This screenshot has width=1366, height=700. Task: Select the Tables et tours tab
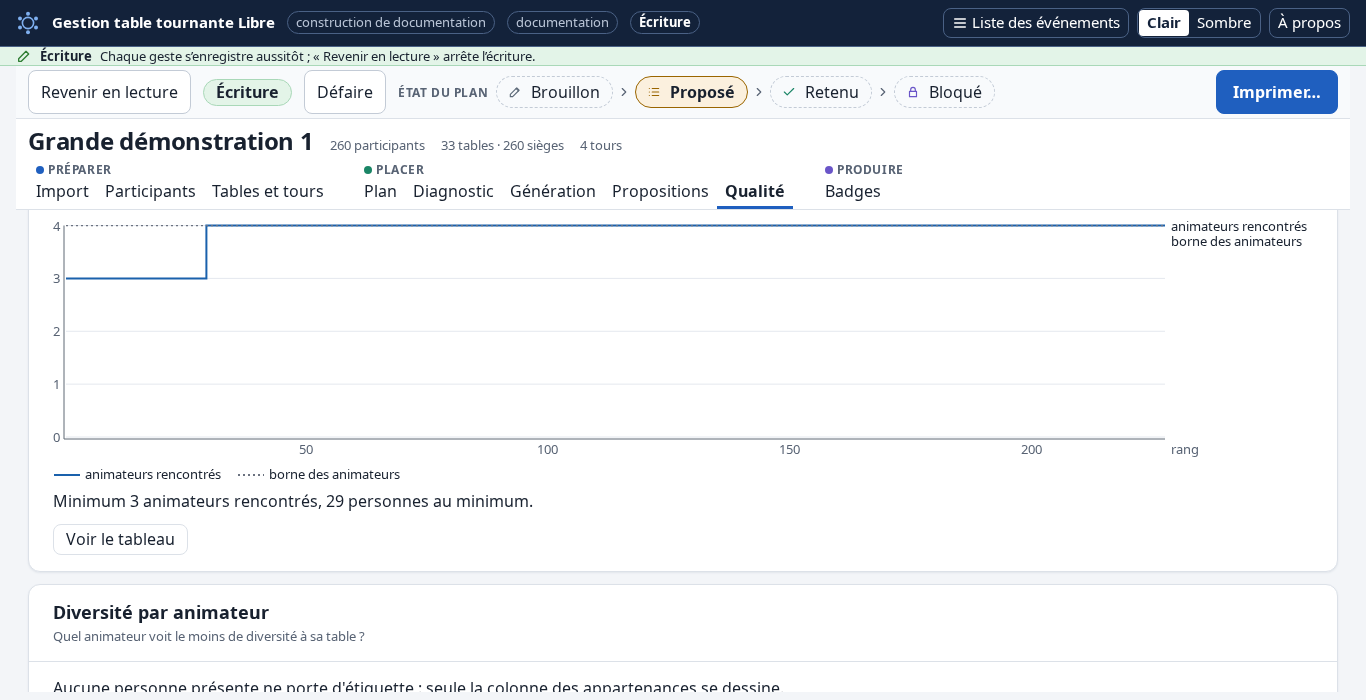pos(268,191)
